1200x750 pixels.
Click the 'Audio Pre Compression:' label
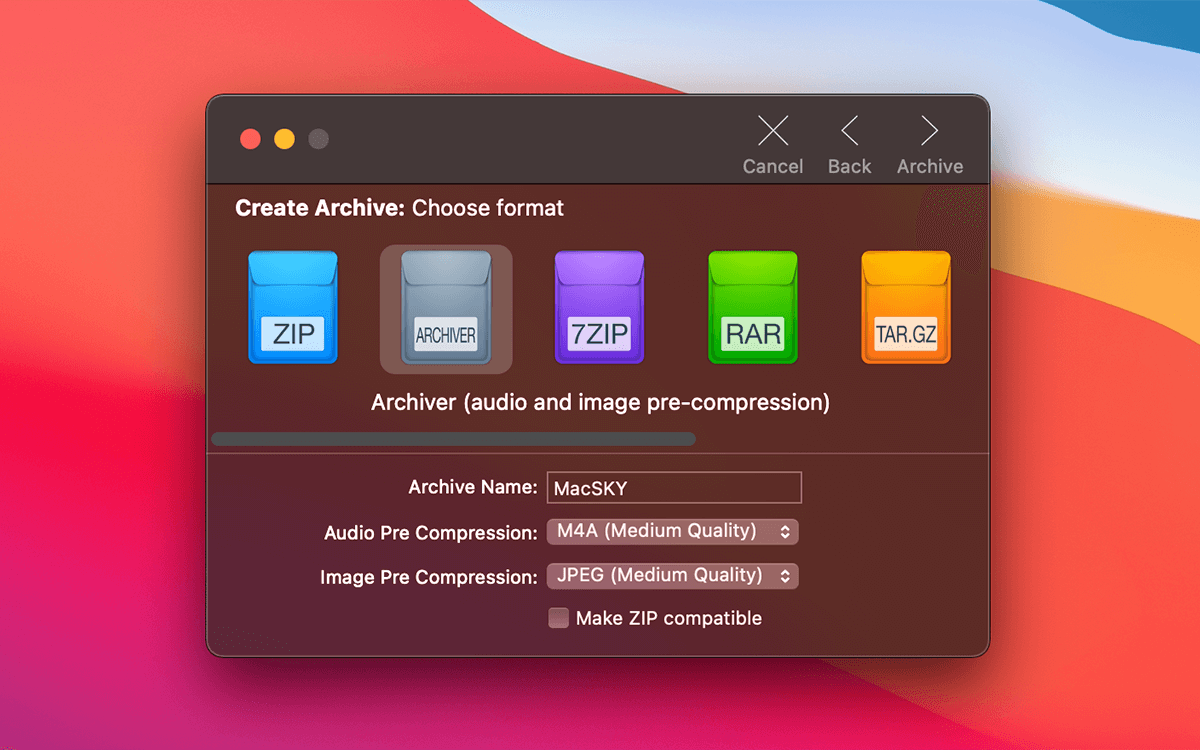pyautogui.click(x=431, y=533)
